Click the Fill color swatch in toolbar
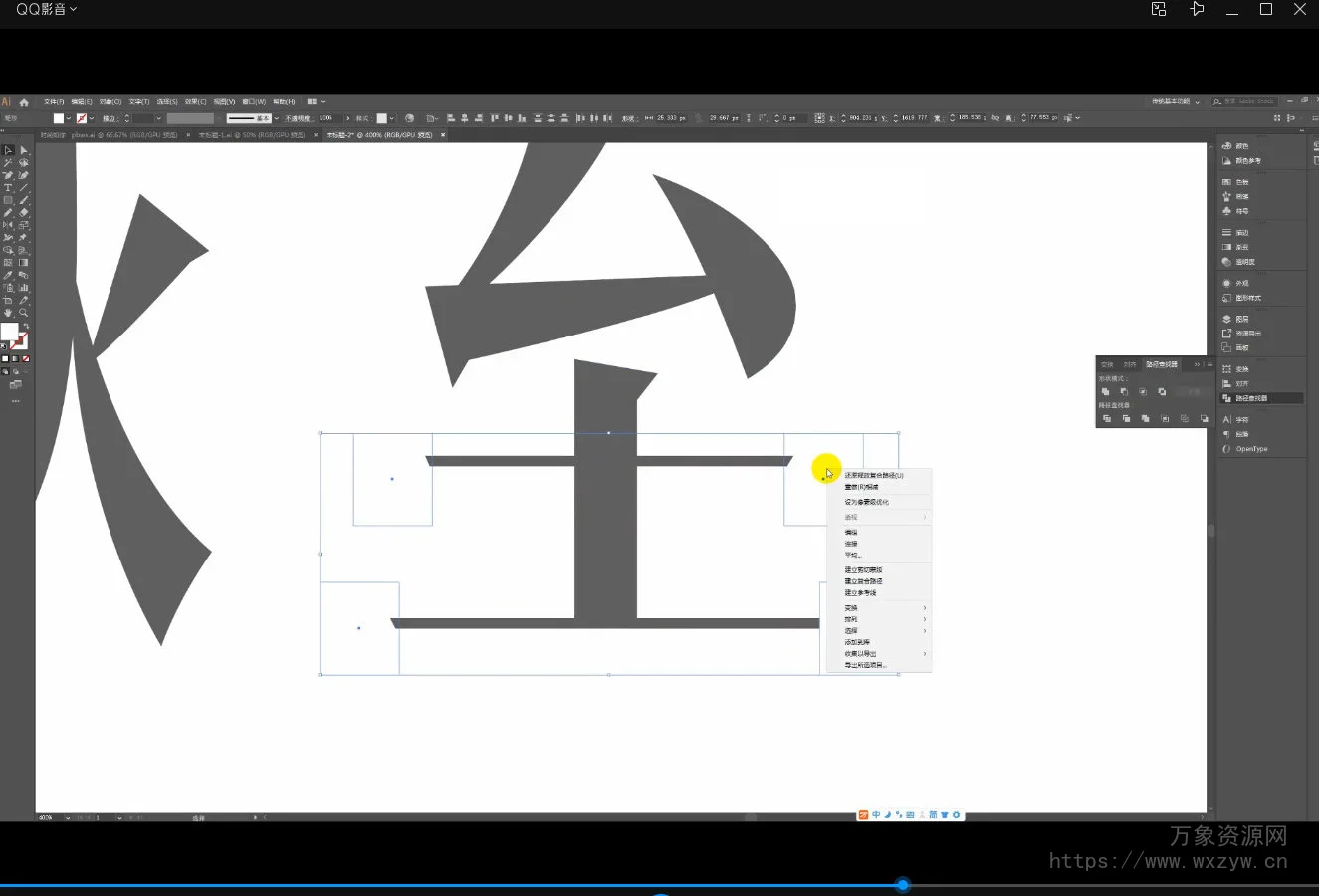 (9, 332)
